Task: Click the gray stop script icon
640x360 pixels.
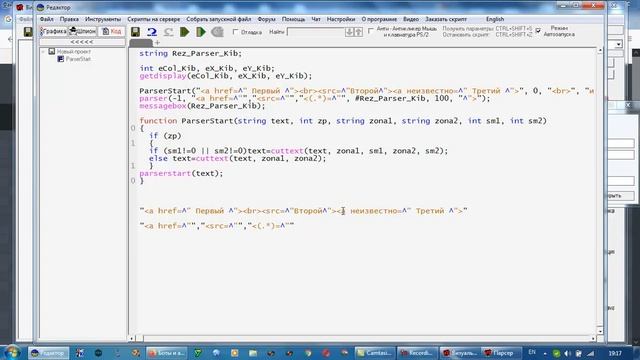Action: tap(217, 32)
